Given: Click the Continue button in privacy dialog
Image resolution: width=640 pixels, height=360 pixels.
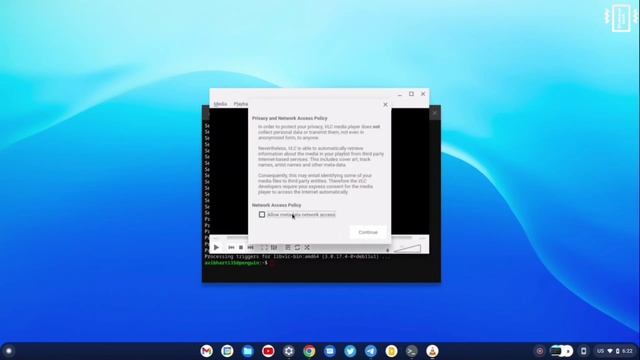Looking at the screenshot, I should coord(368,232).
